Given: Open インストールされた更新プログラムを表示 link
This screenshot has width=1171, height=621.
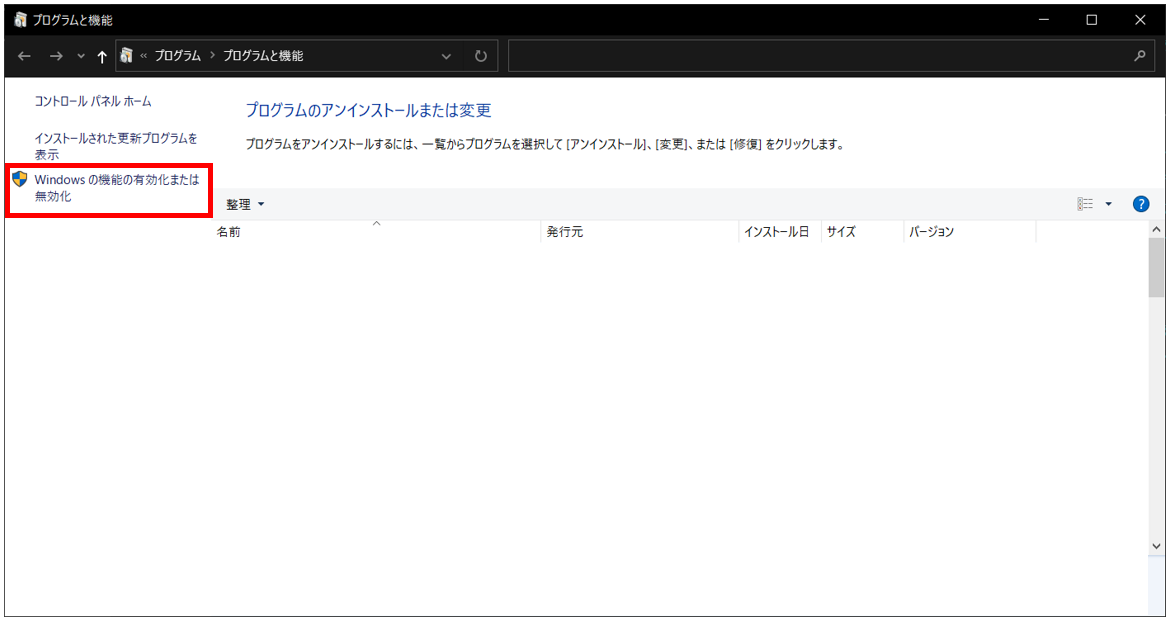Looking at the screenshot, I should (x=116, y=146).
